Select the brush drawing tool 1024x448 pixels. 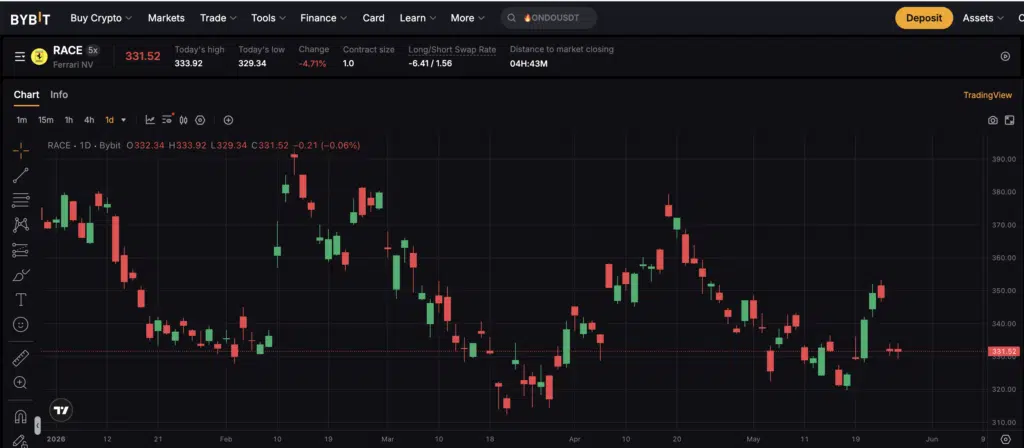[21, 275]
